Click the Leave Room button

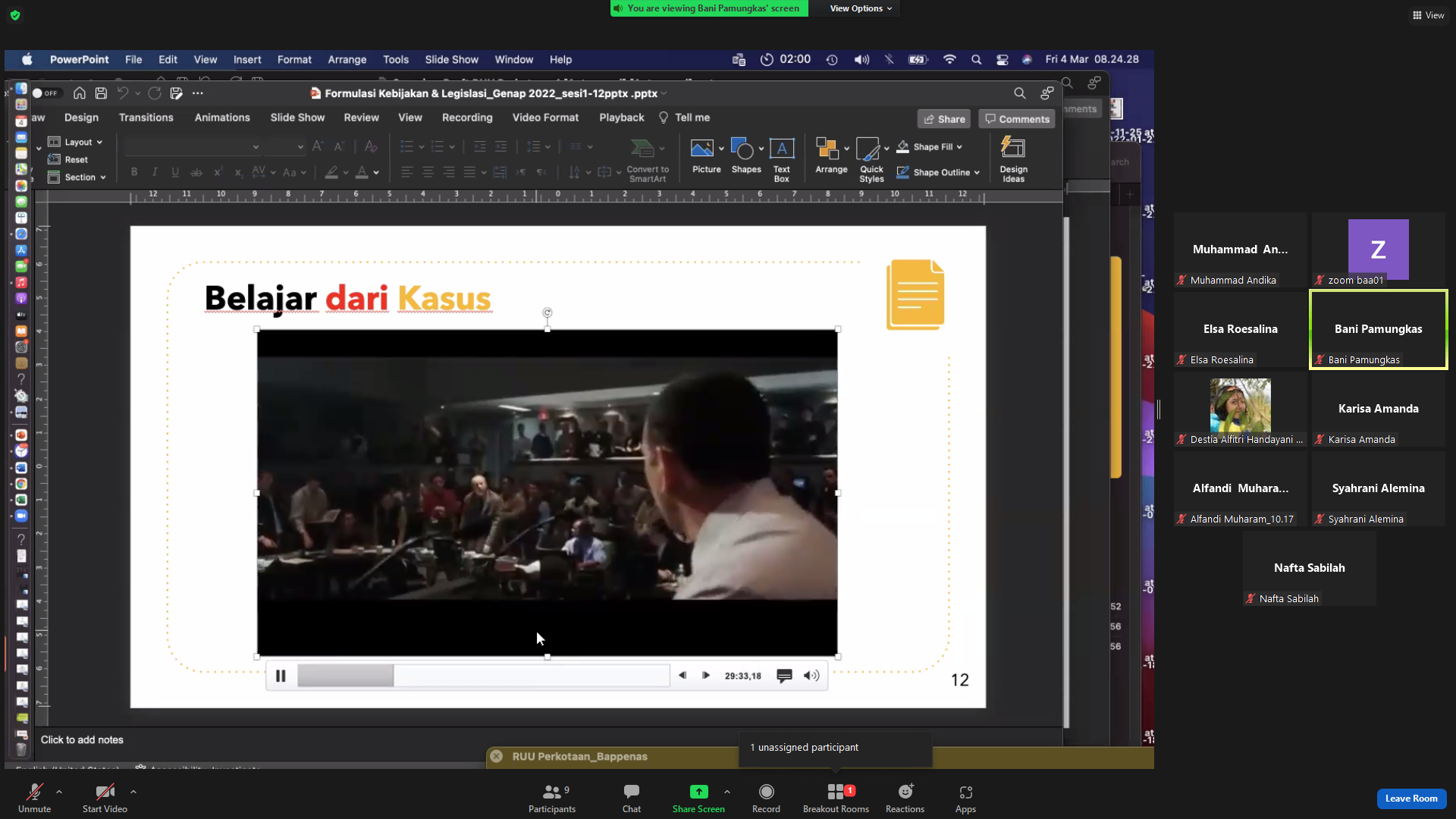click(x=1411, y=799)
